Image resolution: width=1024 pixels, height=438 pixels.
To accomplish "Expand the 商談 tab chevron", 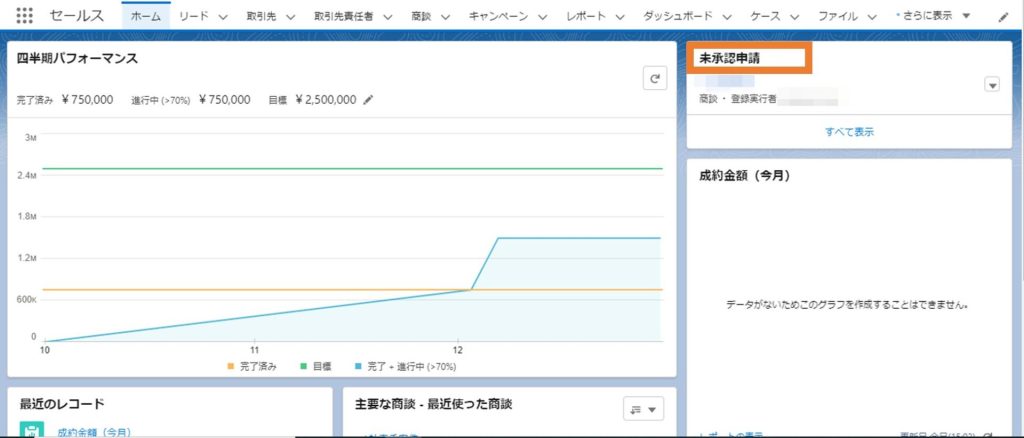I will pos(445,17).
